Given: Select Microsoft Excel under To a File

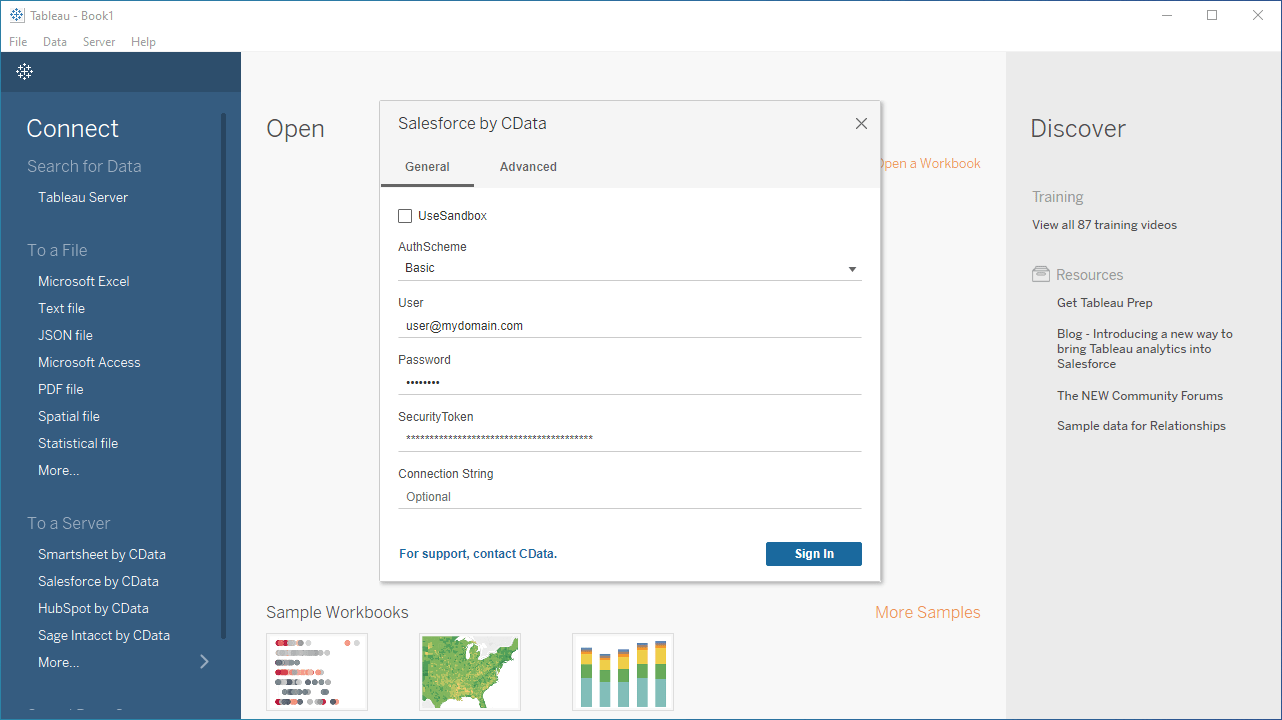Looking at the screenshot, I should (x=83, y=281).
